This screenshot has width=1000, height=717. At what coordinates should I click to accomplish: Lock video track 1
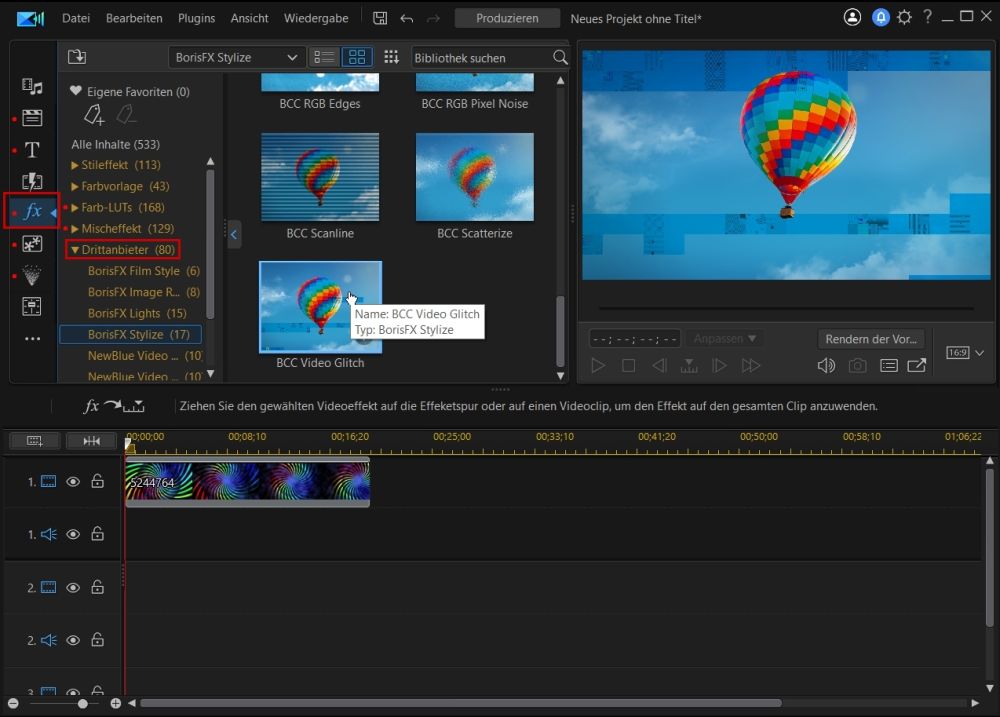click(97, 481)
